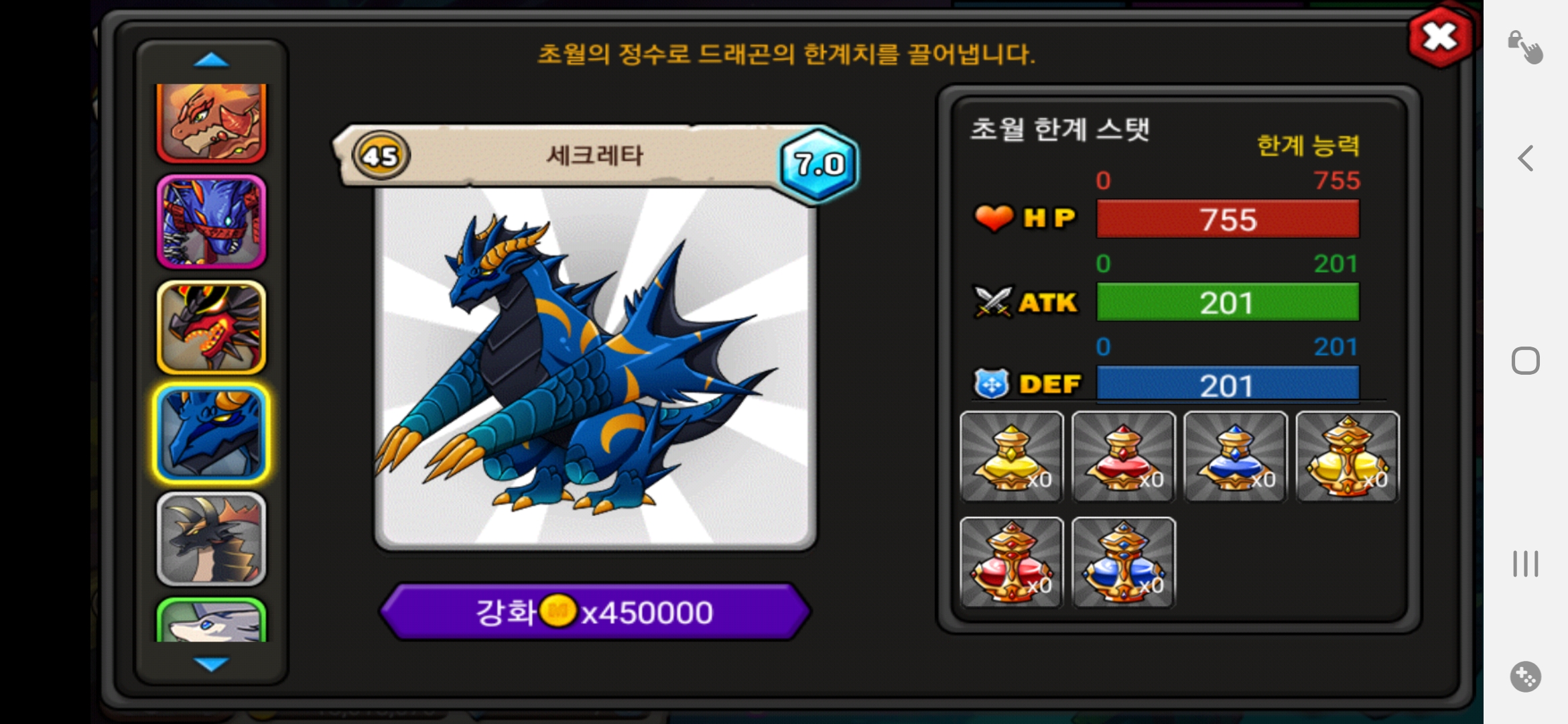Close the transcendence window with red X

pos(1440,37)
